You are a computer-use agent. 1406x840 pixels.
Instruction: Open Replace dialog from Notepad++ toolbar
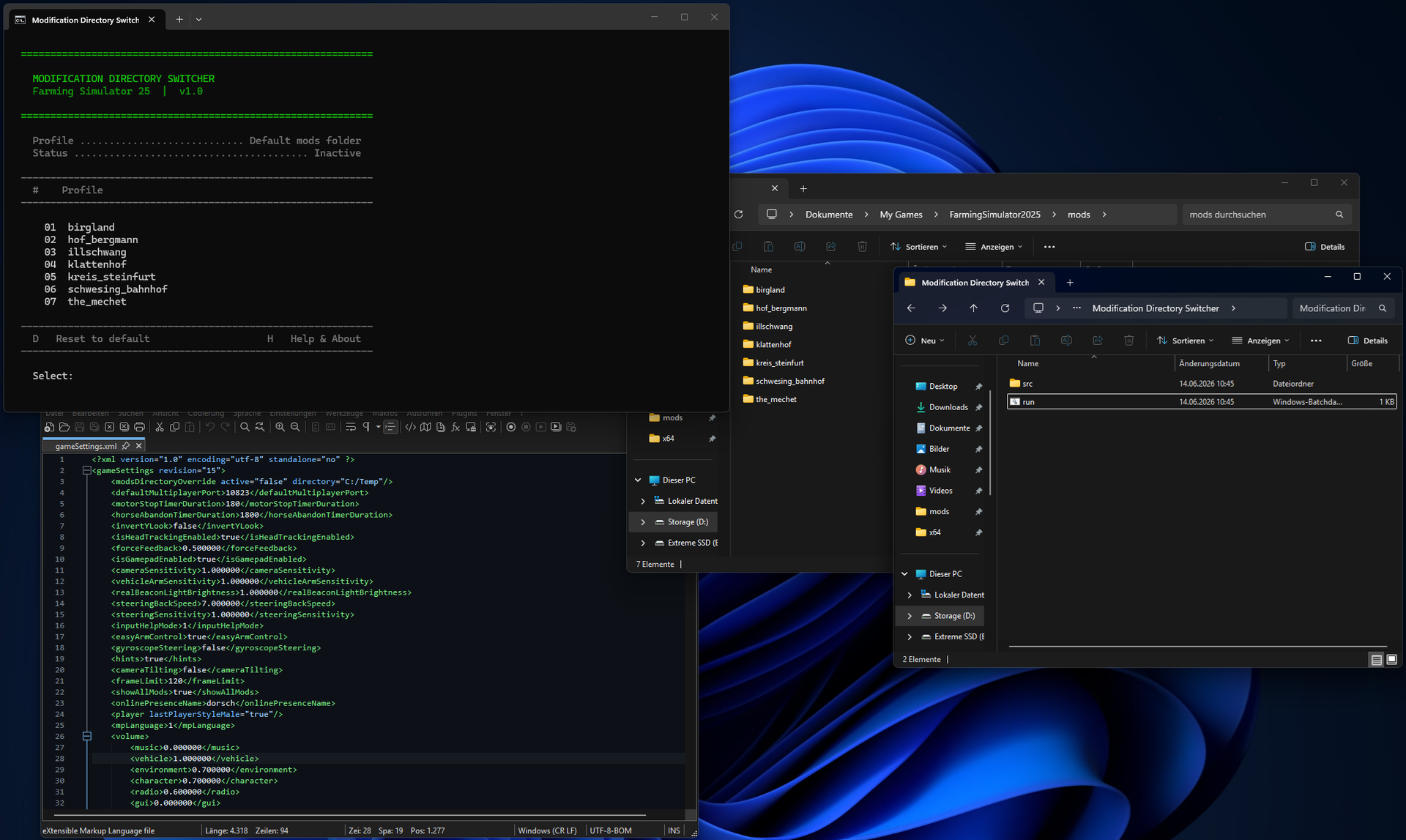(x=259, y=427)
